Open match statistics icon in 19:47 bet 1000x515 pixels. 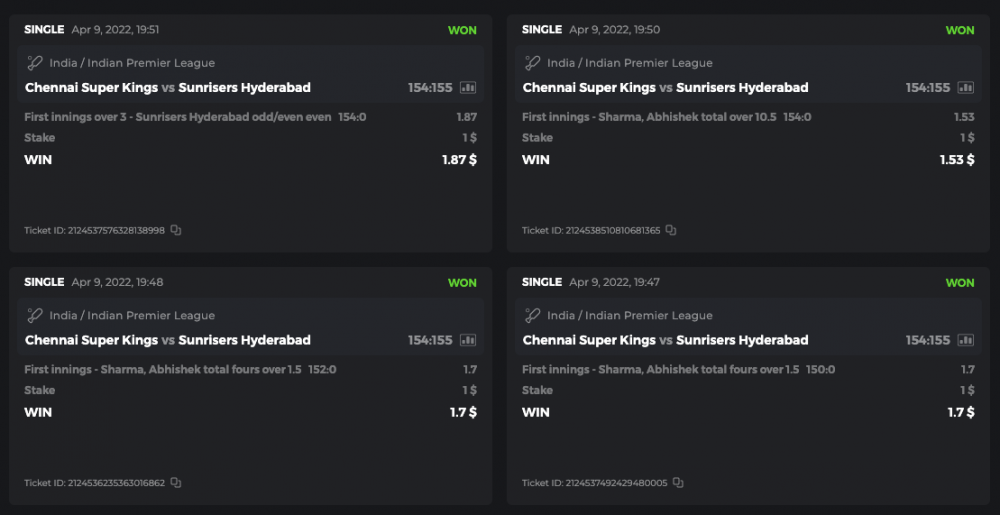[966, 340]
